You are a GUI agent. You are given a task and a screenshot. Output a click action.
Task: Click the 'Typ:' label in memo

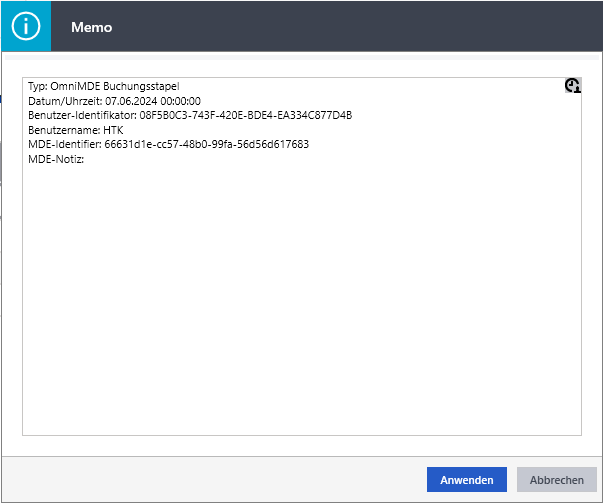click(x=38, y=86)
